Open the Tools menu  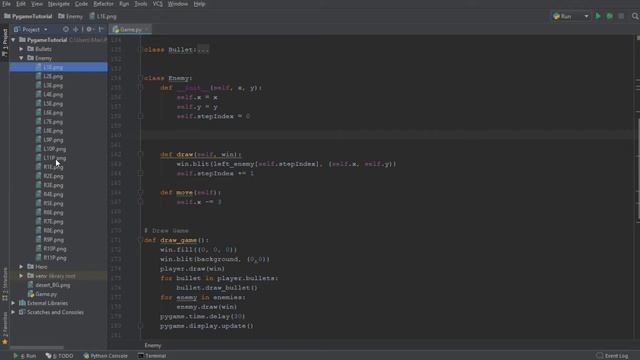coord(141,4)
